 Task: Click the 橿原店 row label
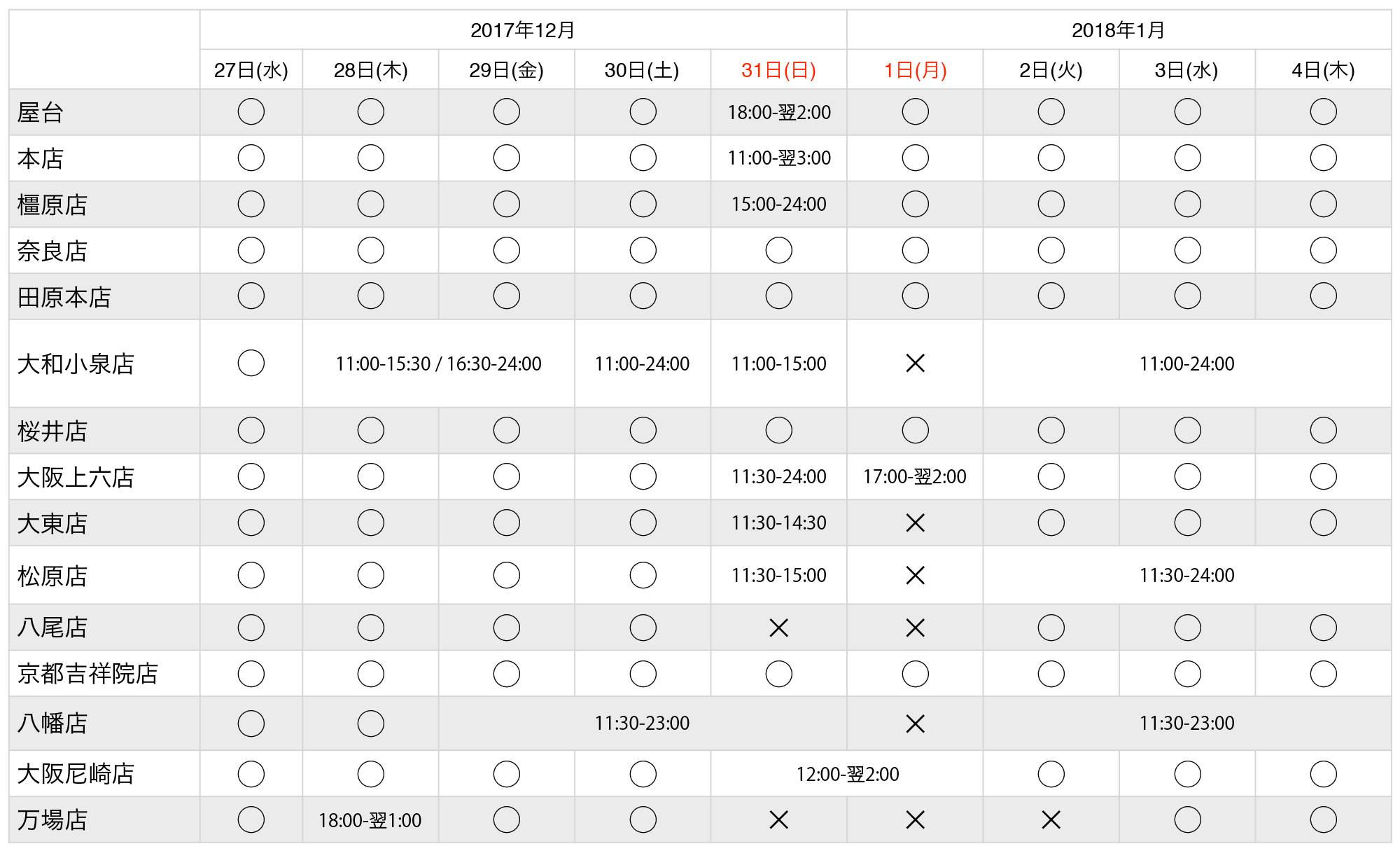(52, 205)
